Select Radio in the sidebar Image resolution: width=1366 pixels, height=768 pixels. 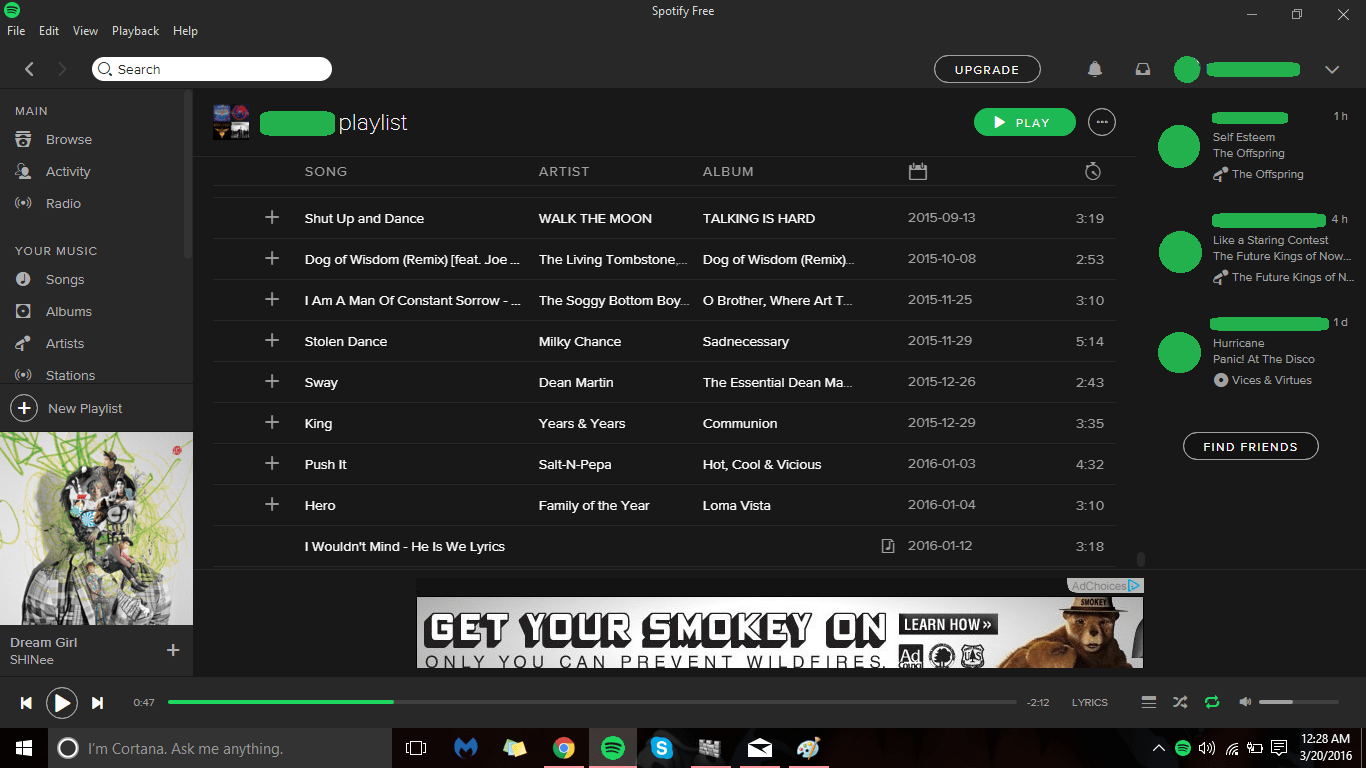[63, 203]
